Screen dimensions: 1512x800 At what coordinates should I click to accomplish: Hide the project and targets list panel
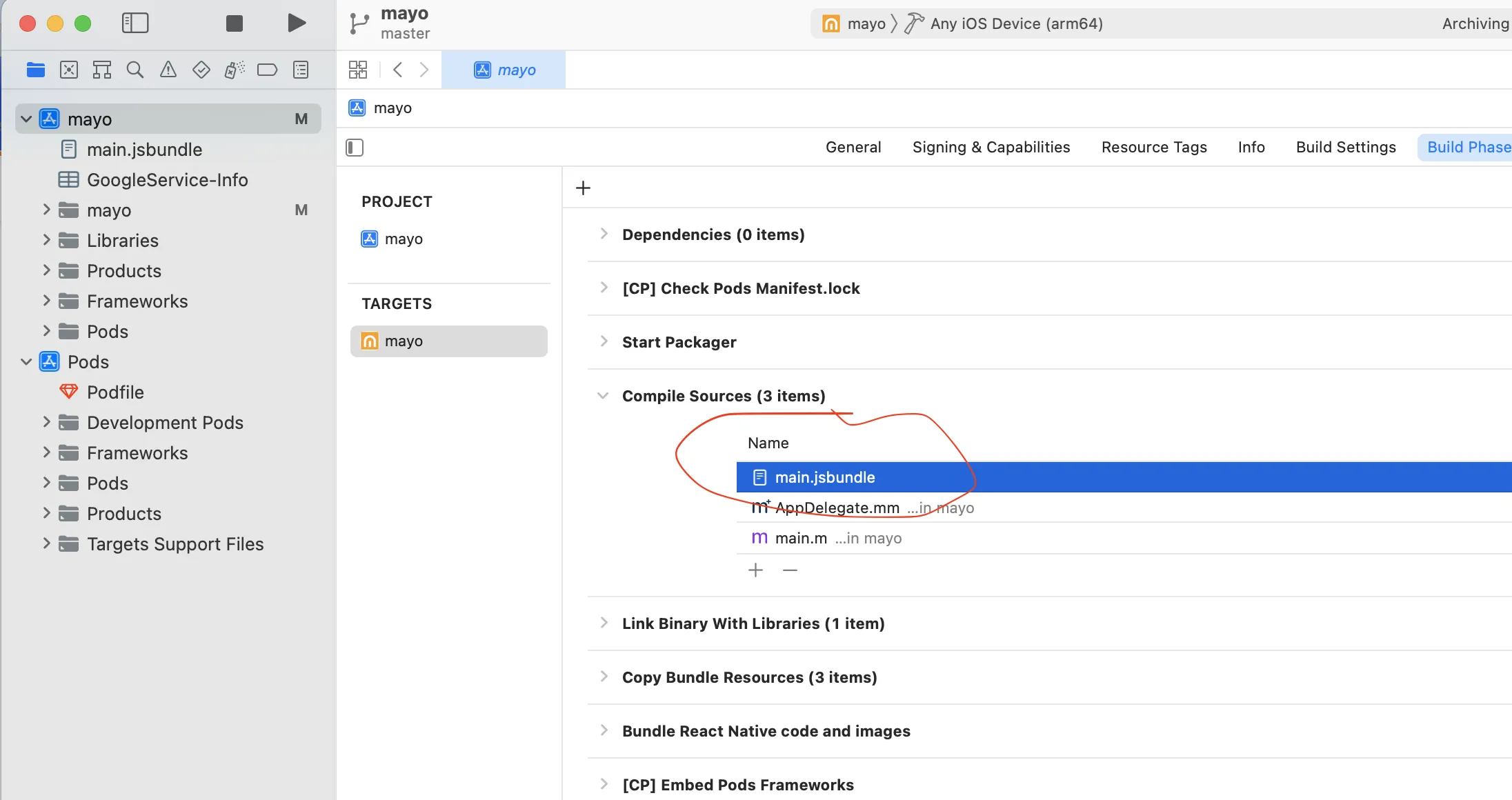tap(355, 148)
